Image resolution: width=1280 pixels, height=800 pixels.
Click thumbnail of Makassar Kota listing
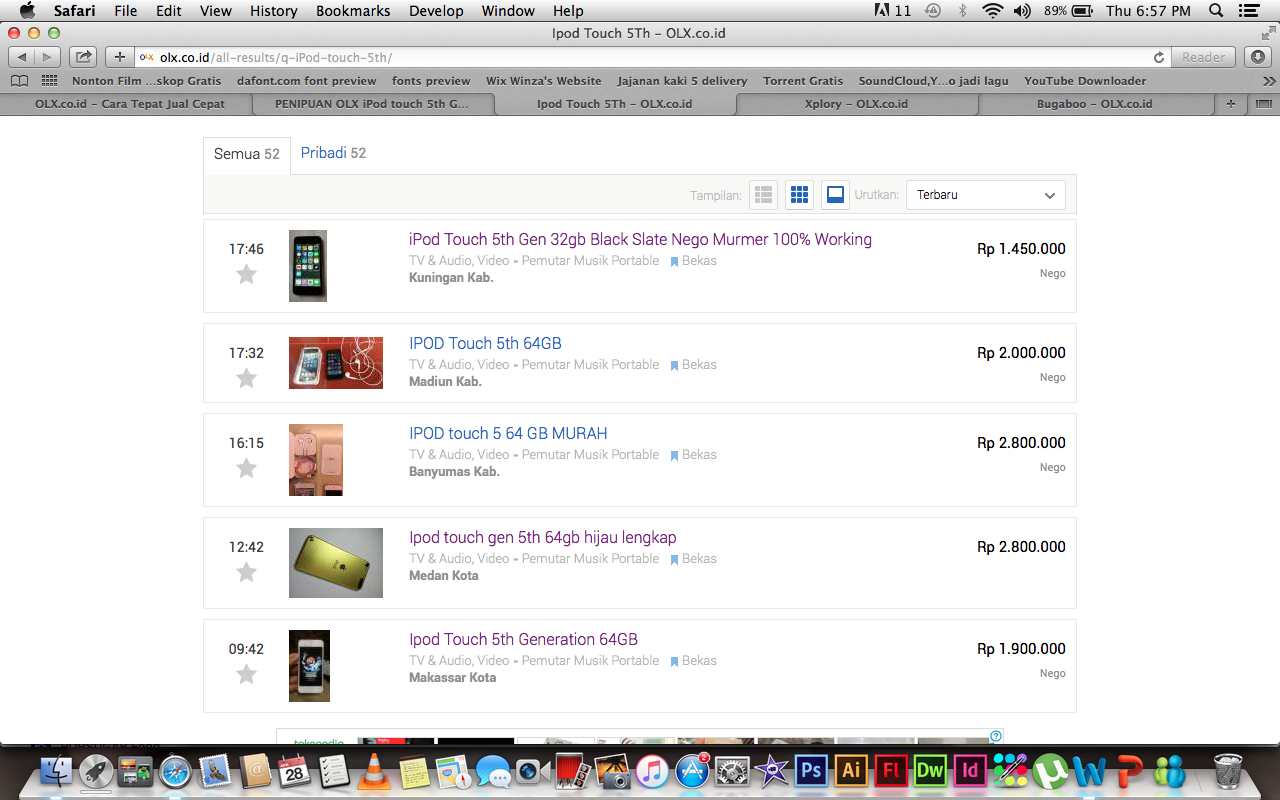309,666
